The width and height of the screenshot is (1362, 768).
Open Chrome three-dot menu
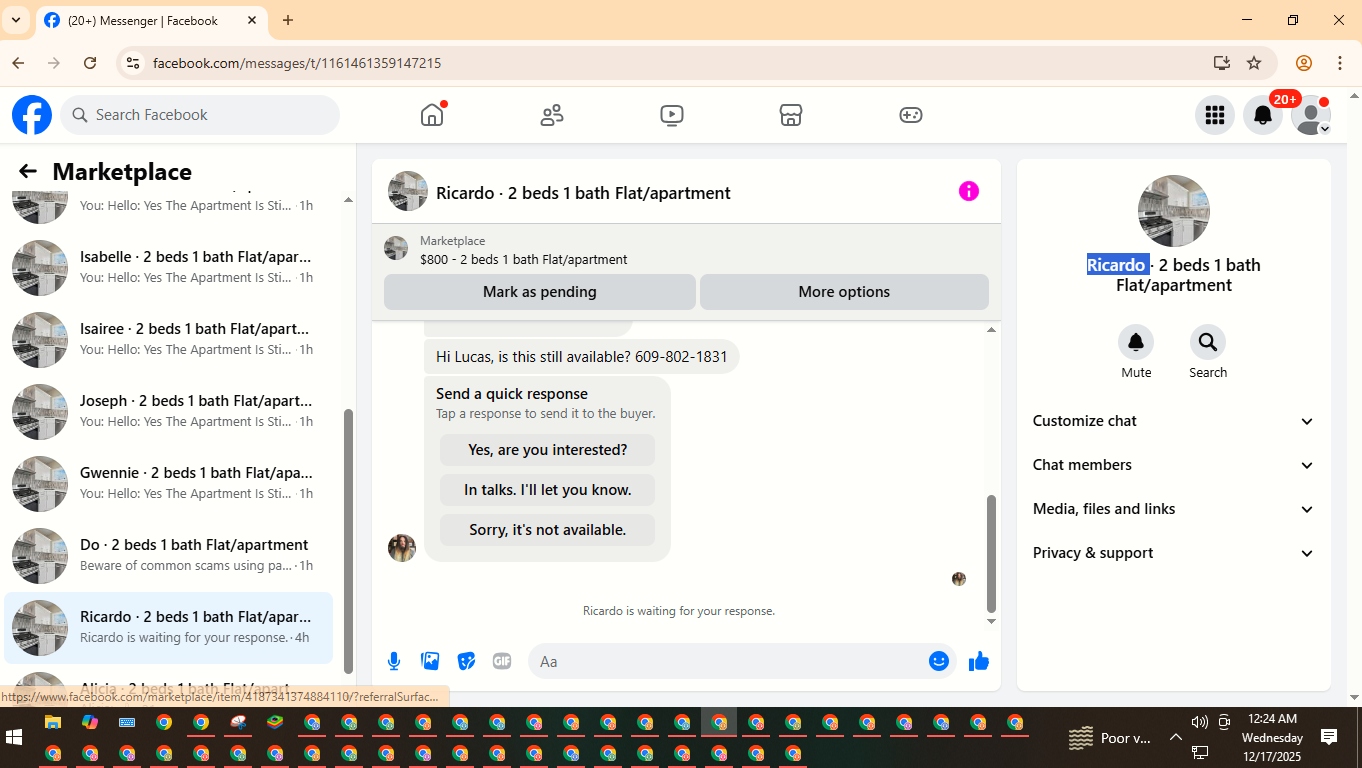1340,63
